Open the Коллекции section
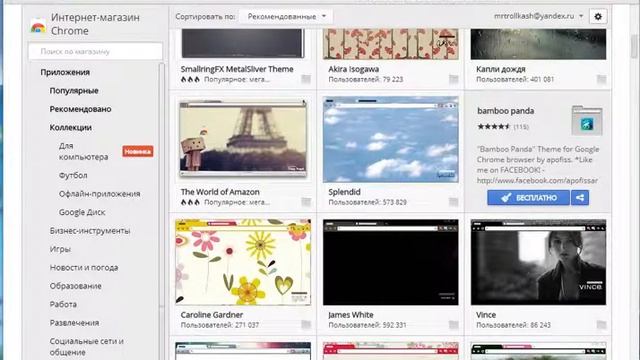The height and width of the screenshot is (360, 640). pos(71,127)
